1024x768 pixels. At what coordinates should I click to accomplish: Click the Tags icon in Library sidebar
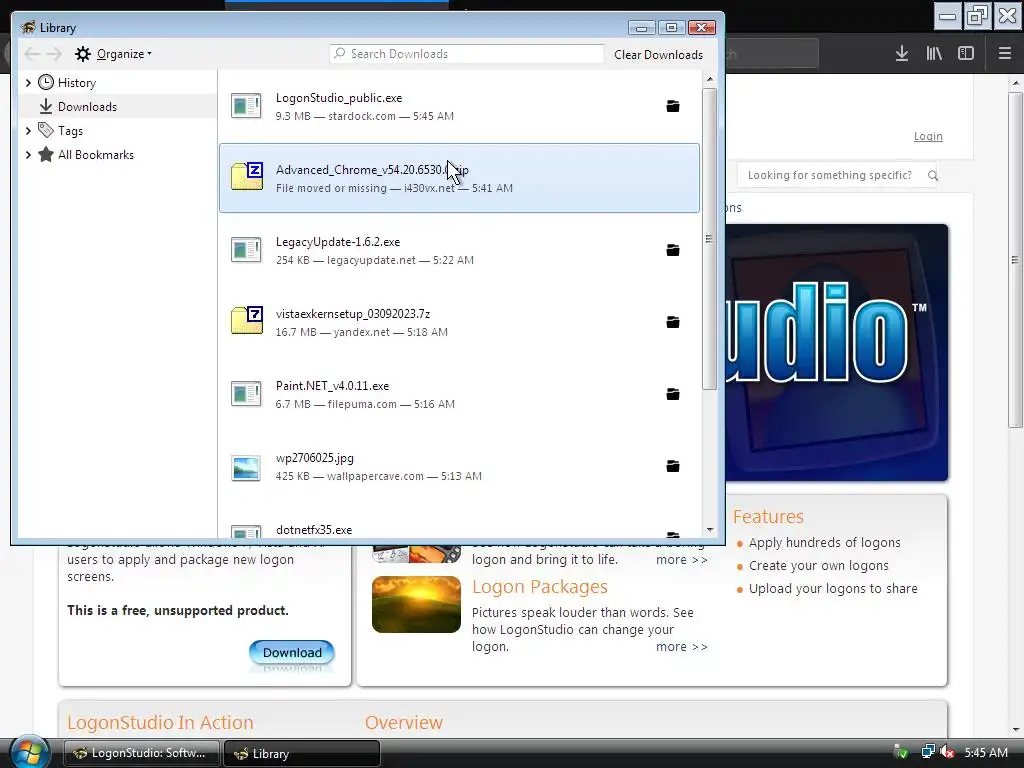coord(46,130)
